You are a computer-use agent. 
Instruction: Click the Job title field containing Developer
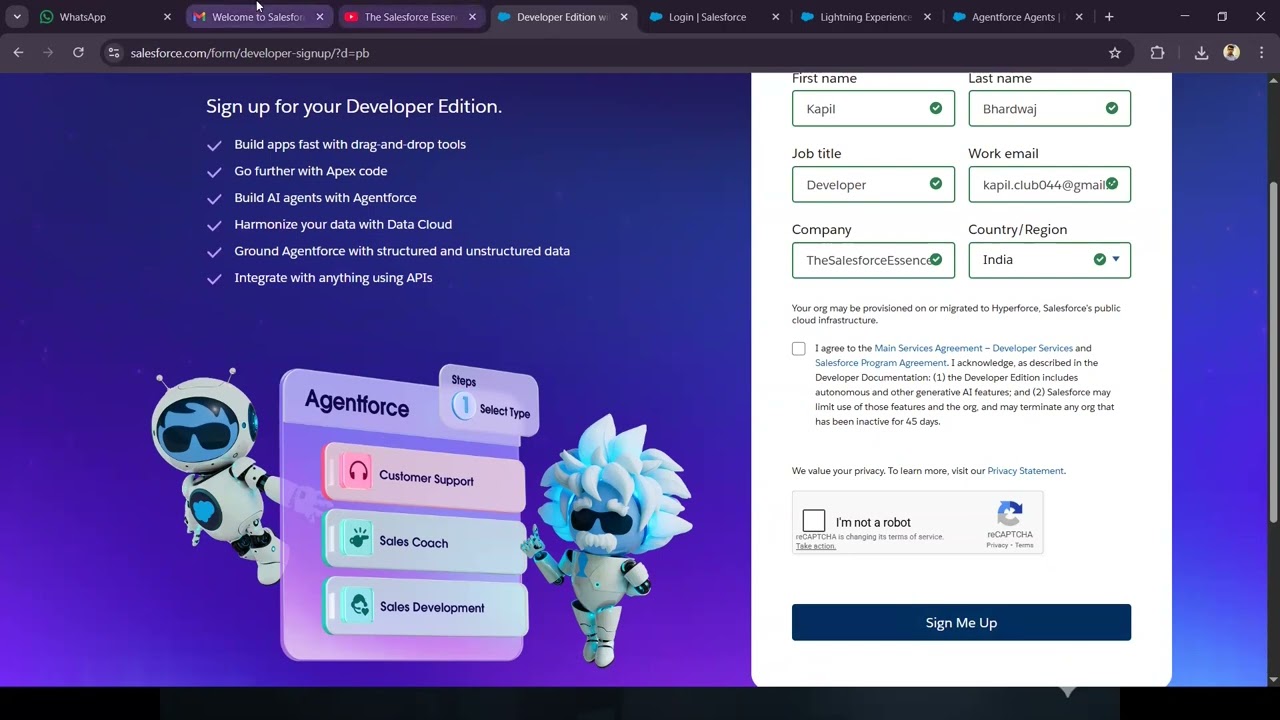(x=873, y=184)
